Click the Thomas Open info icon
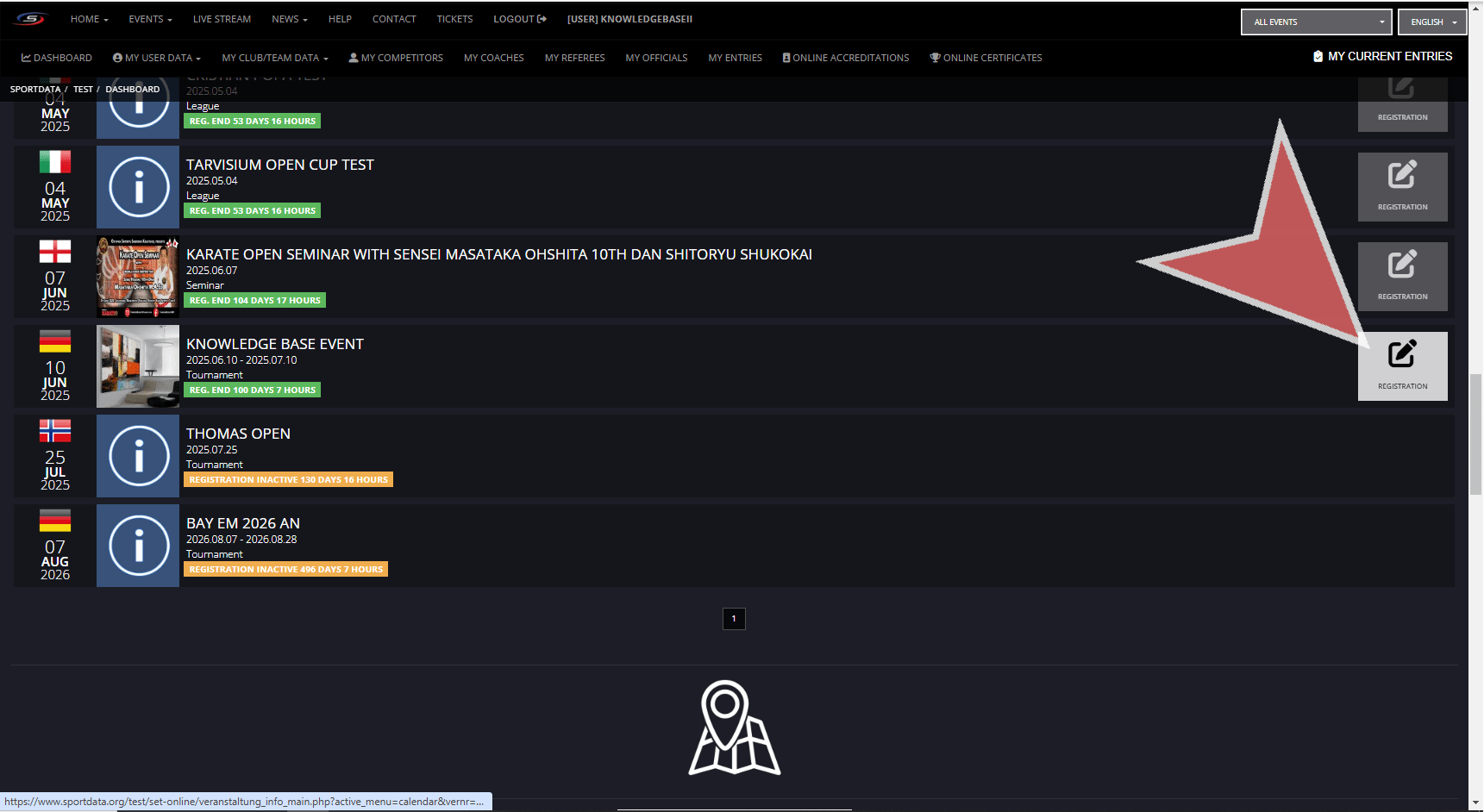Viewport: 1484px width, 812px height. click(138, 456)
